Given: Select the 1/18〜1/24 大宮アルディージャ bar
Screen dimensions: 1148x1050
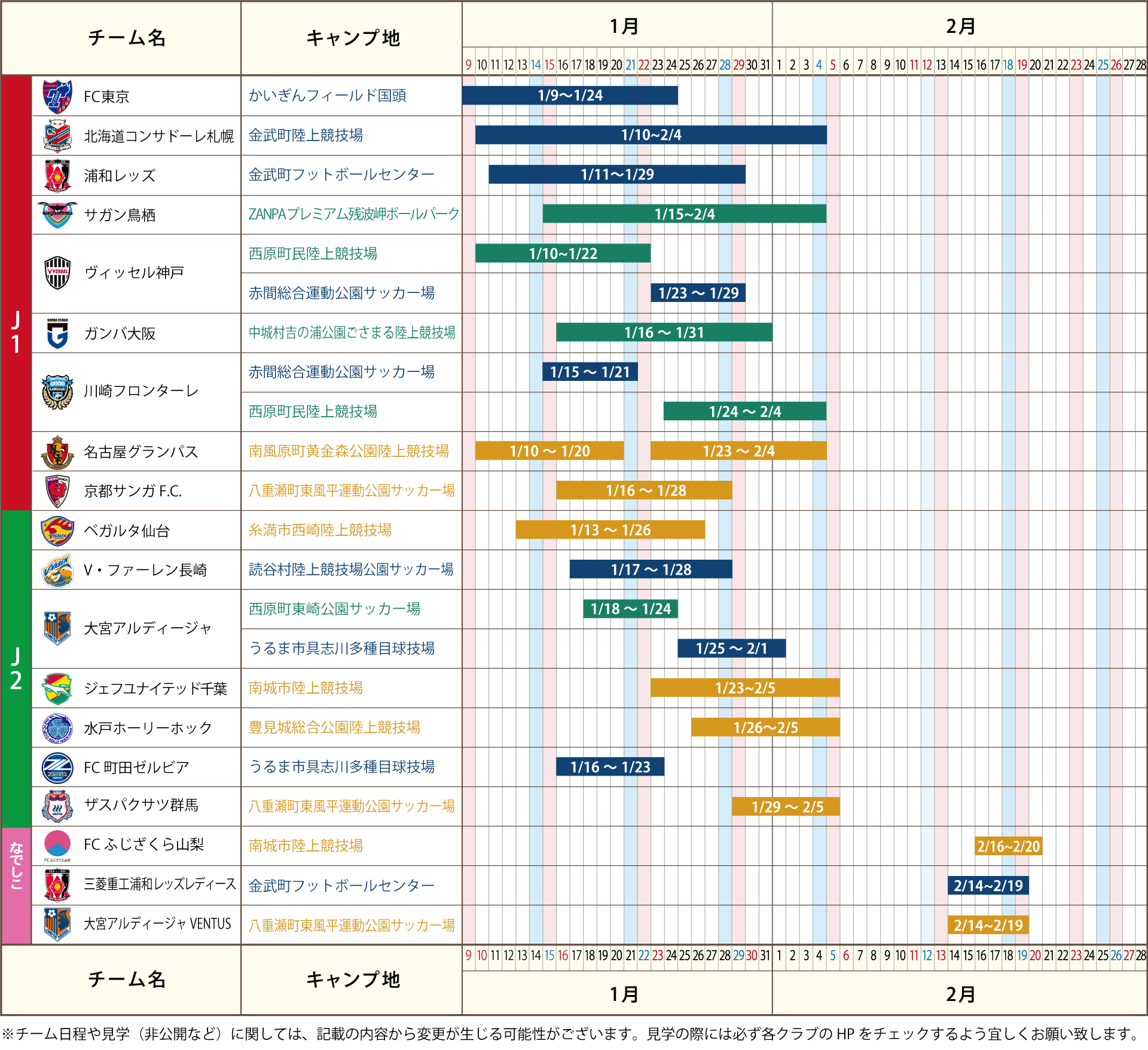Looking at the screenshot, I should point(630,609).
